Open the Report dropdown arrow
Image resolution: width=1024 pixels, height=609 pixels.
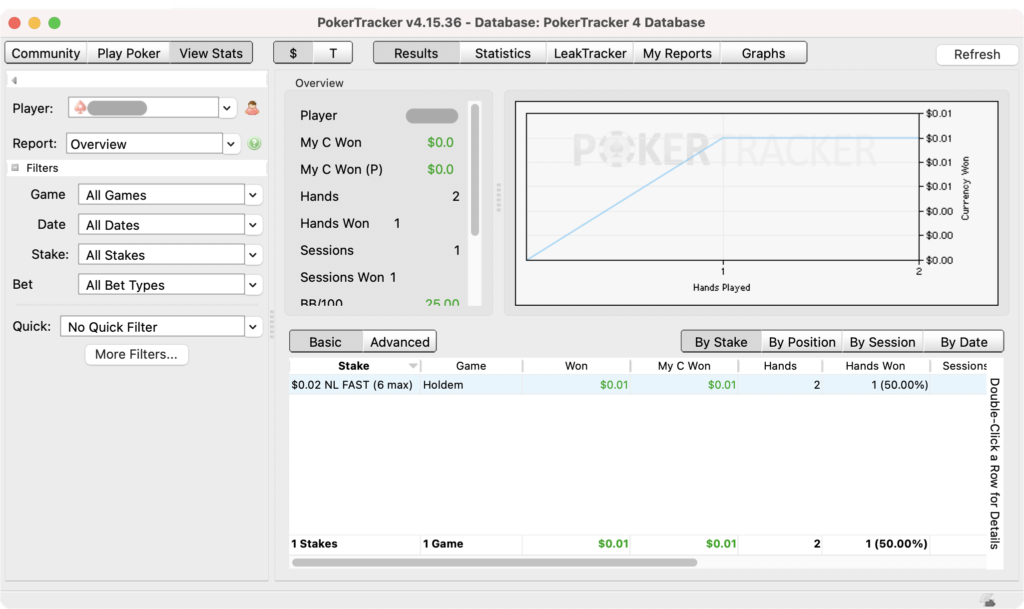click(x=231, y=144)
